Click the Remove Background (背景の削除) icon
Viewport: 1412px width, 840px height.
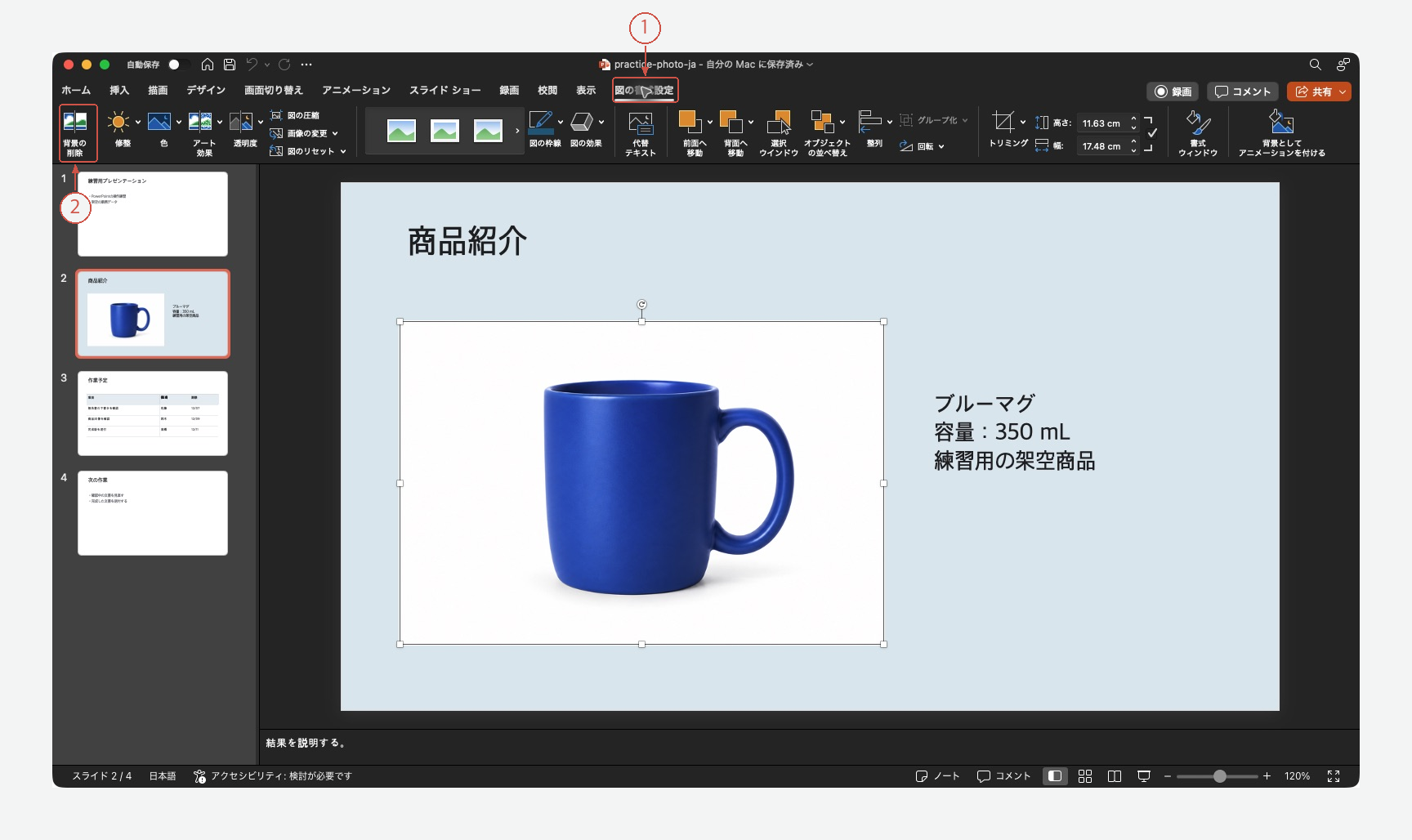pos(75,123)
